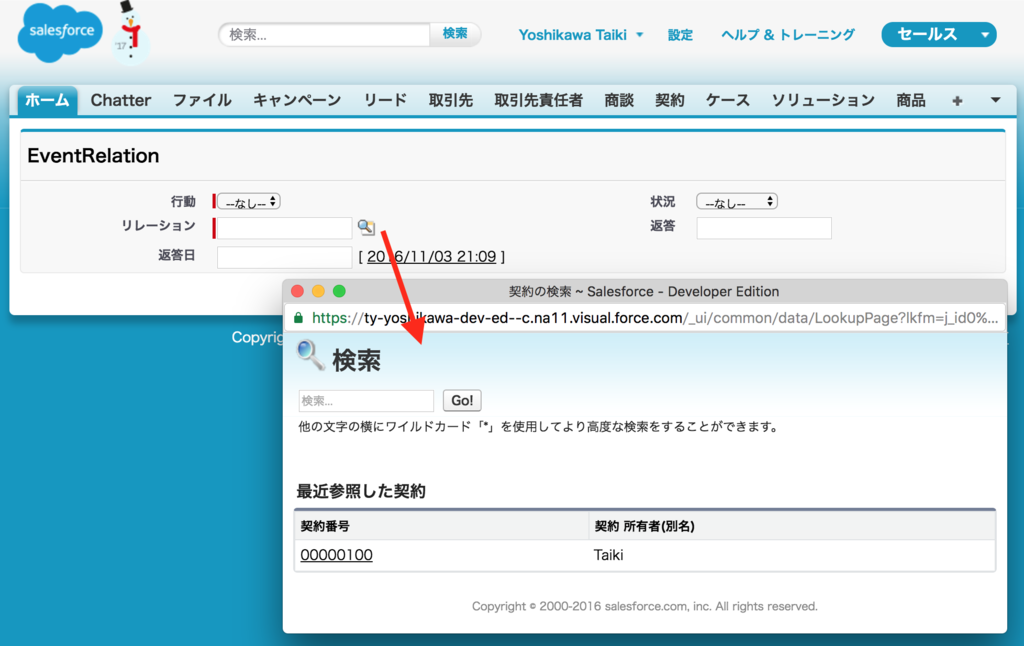Select contract number 00000100

[x=336, y=555]
